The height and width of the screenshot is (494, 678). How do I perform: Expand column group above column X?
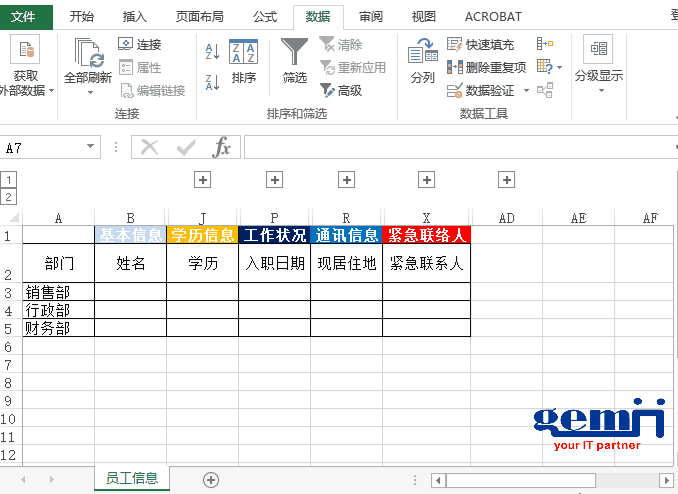pos(426,180)
